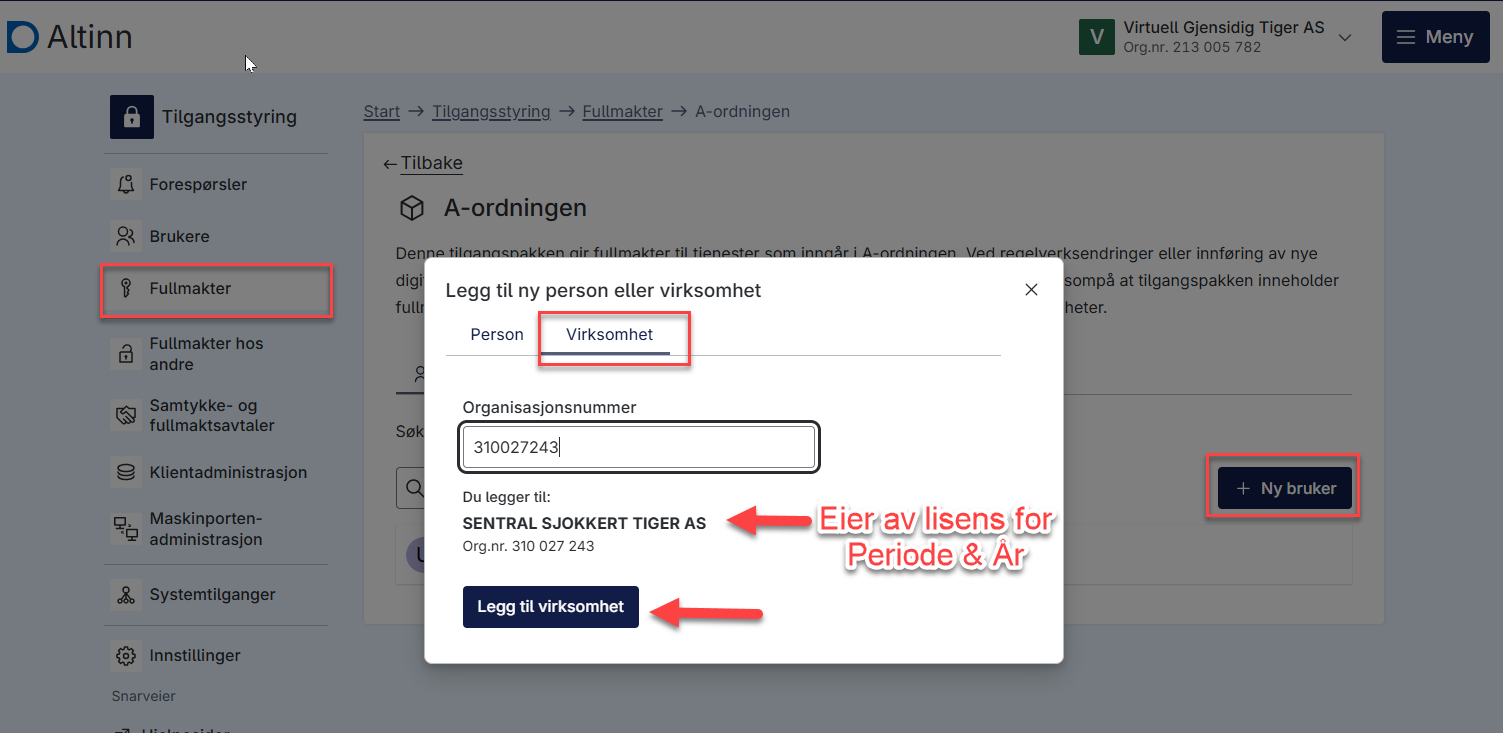Click the magnifier icon in the search field
Screen dimensions: 1503x733
pyautogui.click(x=413, y=489)
